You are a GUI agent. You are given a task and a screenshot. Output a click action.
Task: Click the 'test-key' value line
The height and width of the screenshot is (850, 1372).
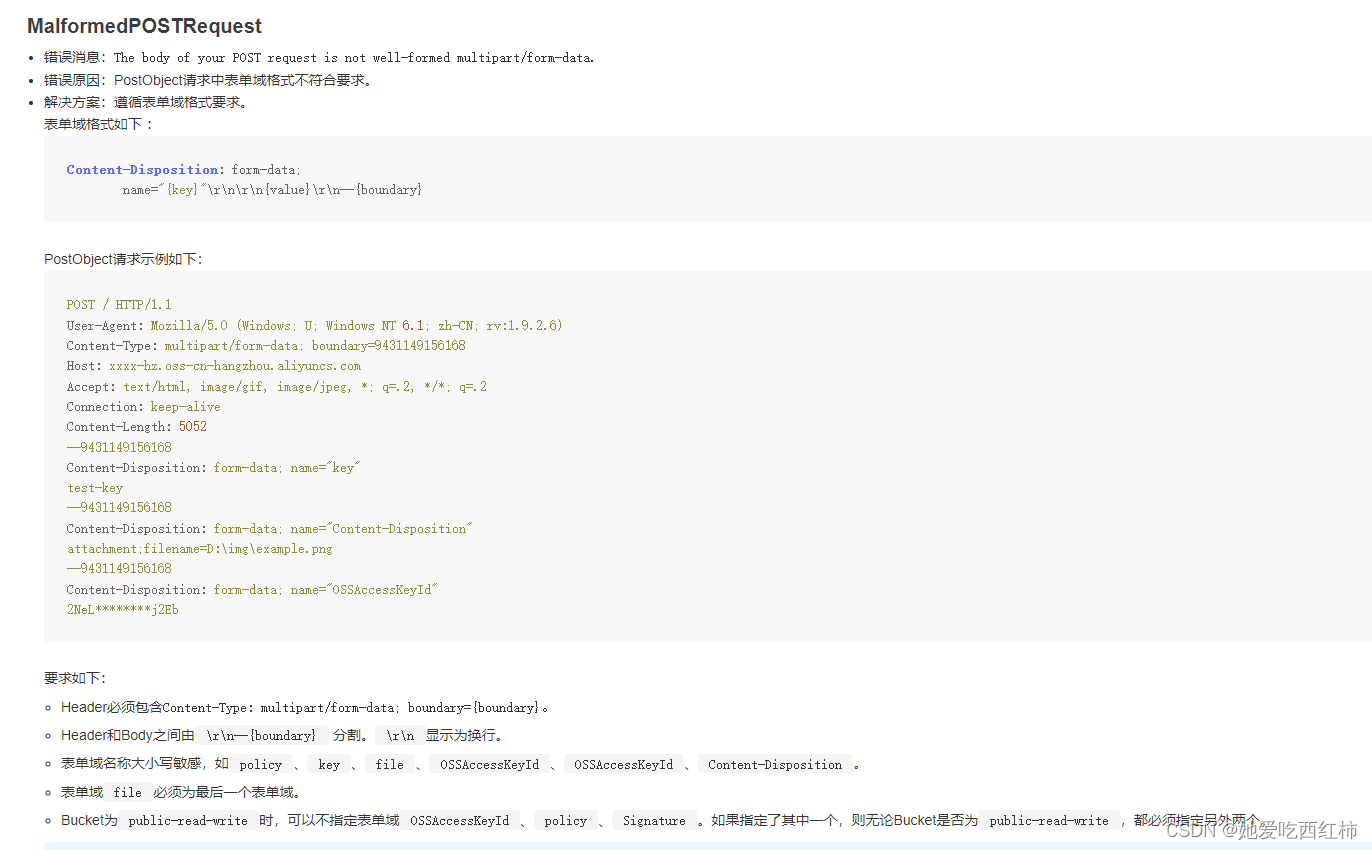click(x=95, y=488)
